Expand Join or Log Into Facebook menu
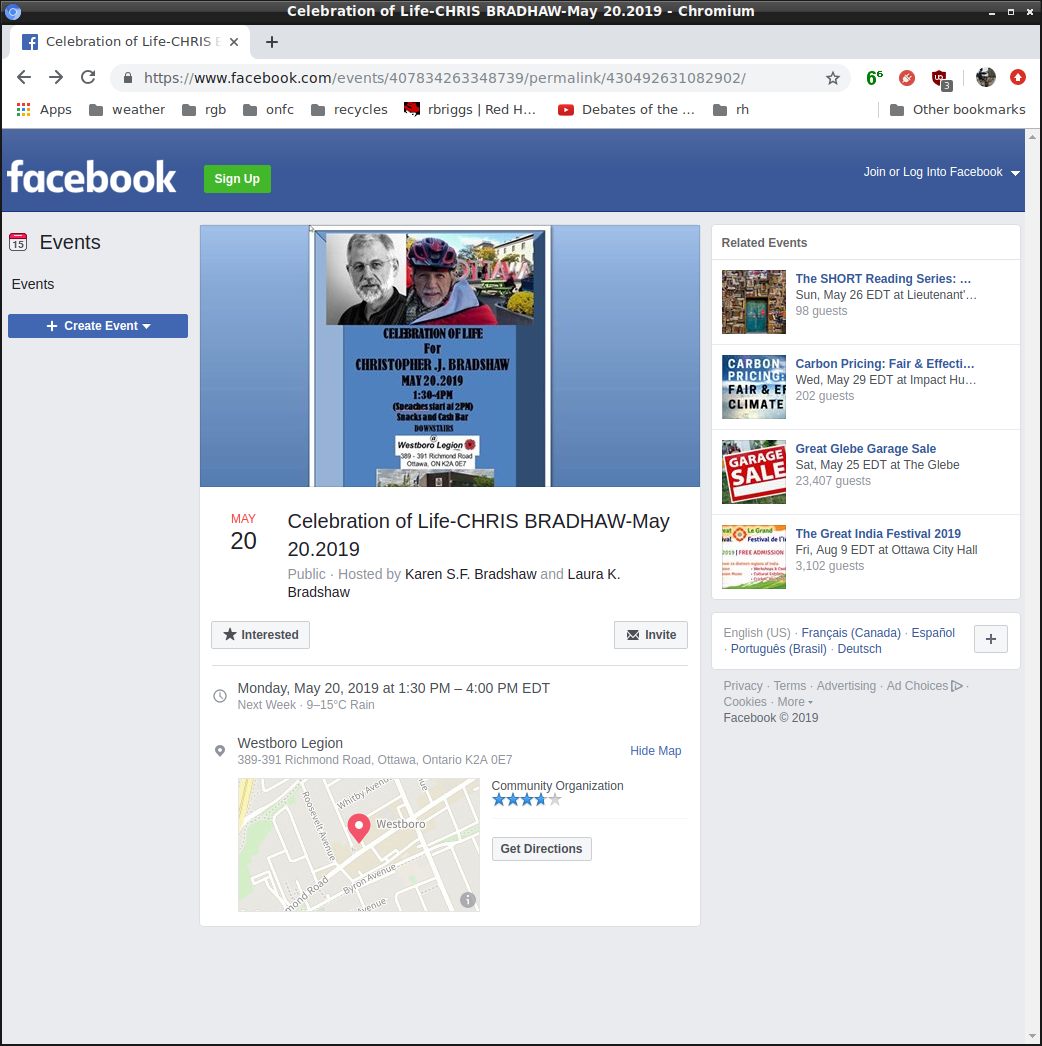Viewport: 1042px width, 1046px height. [x=941, y=172]
